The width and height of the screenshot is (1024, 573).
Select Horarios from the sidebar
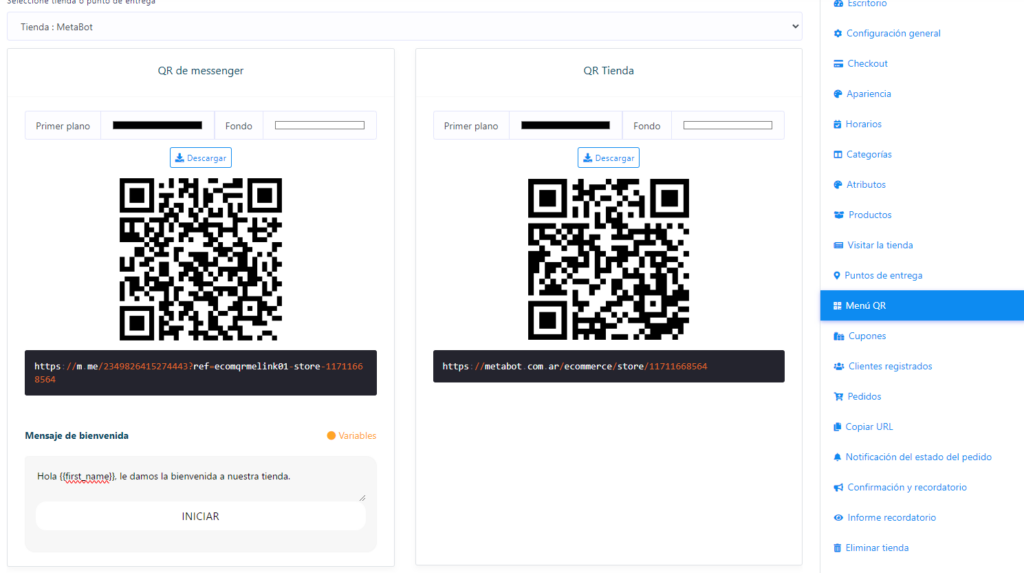click(863, 124)
